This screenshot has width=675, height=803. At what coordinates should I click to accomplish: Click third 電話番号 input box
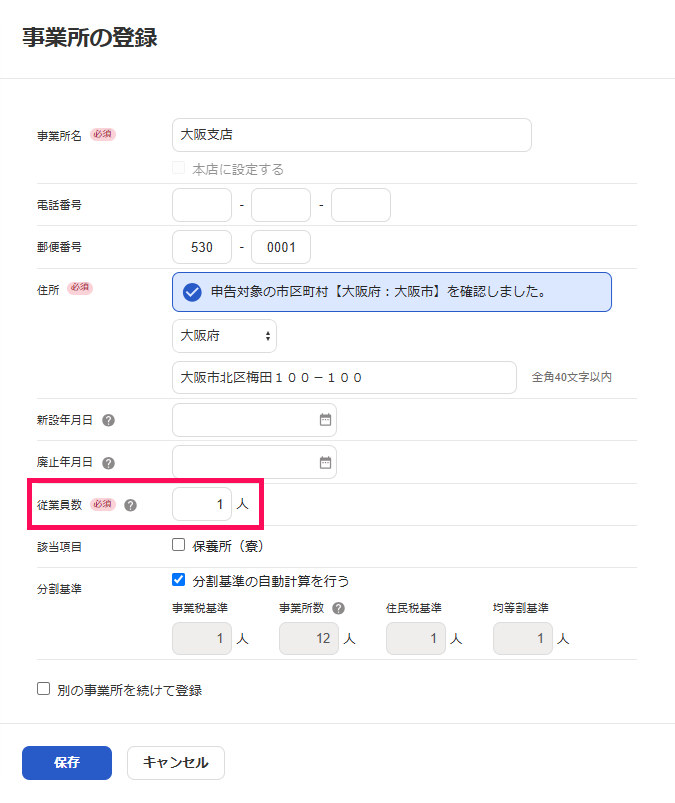361,205
